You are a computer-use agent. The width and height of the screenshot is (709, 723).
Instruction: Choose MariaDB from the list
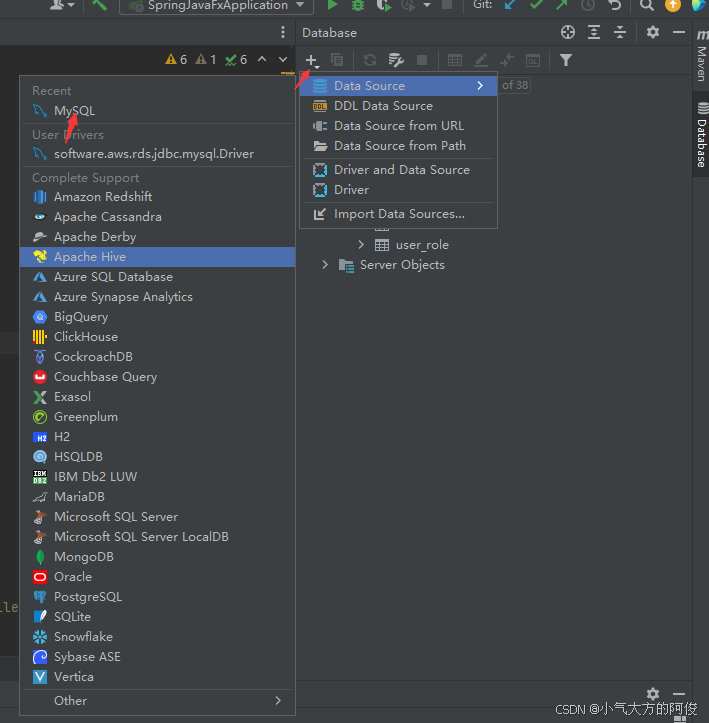[x=157, y=497]
